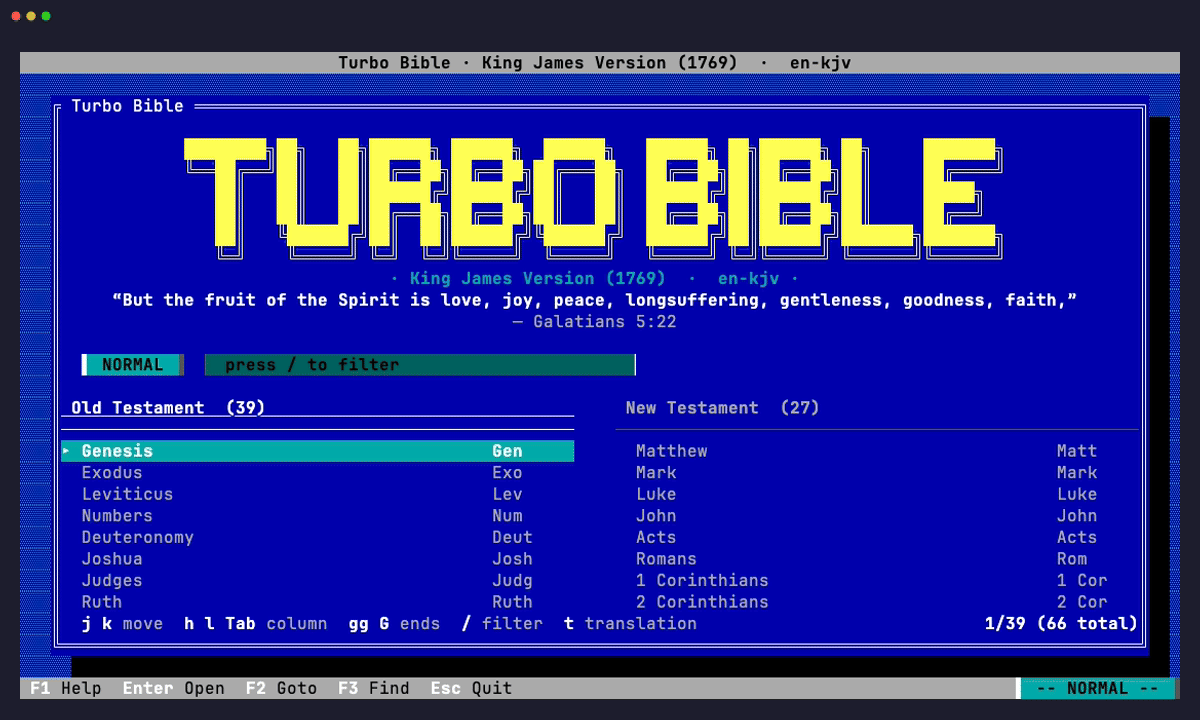Image resolution: width=1200 pixels, height=720 pixels.
Task: Switch to the New Testament (27) column
Action: (x=722, y=408)
